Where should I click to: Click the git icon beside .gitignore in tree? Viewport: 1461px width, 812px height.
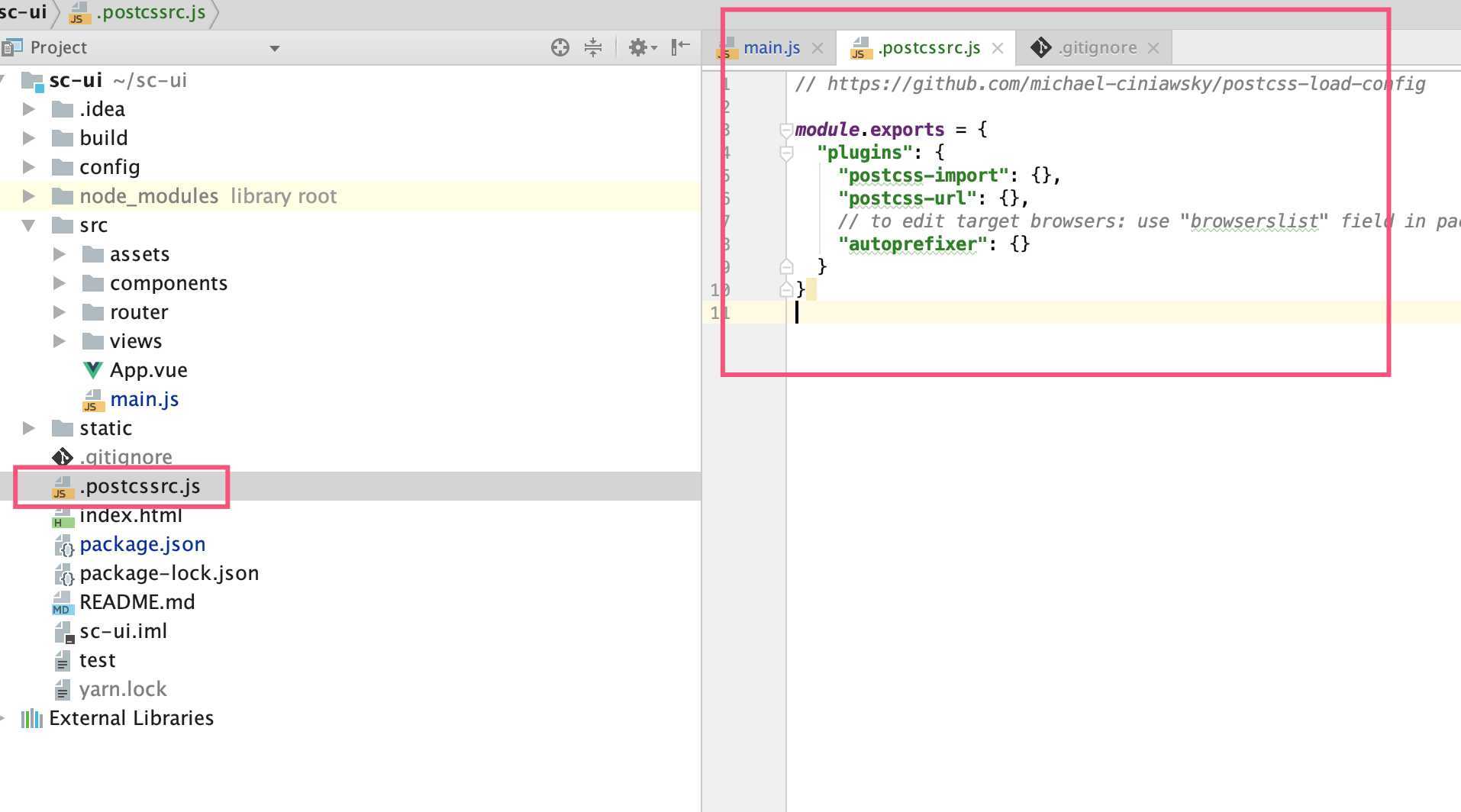(x=62, y=457)
